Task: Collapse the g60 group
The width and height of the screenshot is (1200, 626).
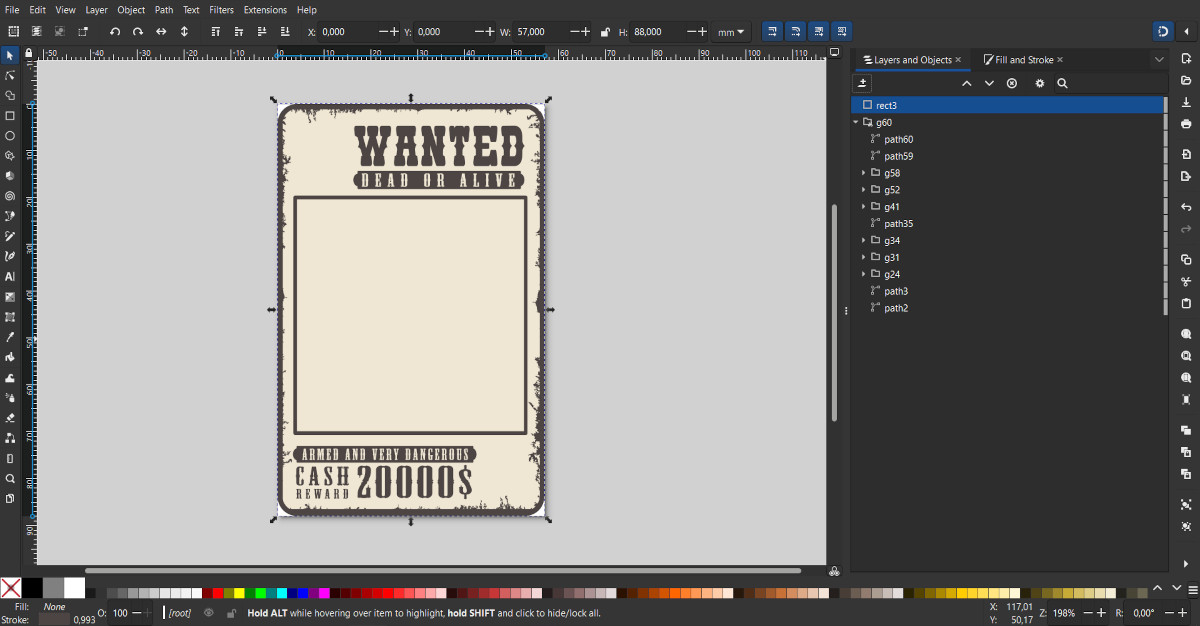Action: click(856, 122)
